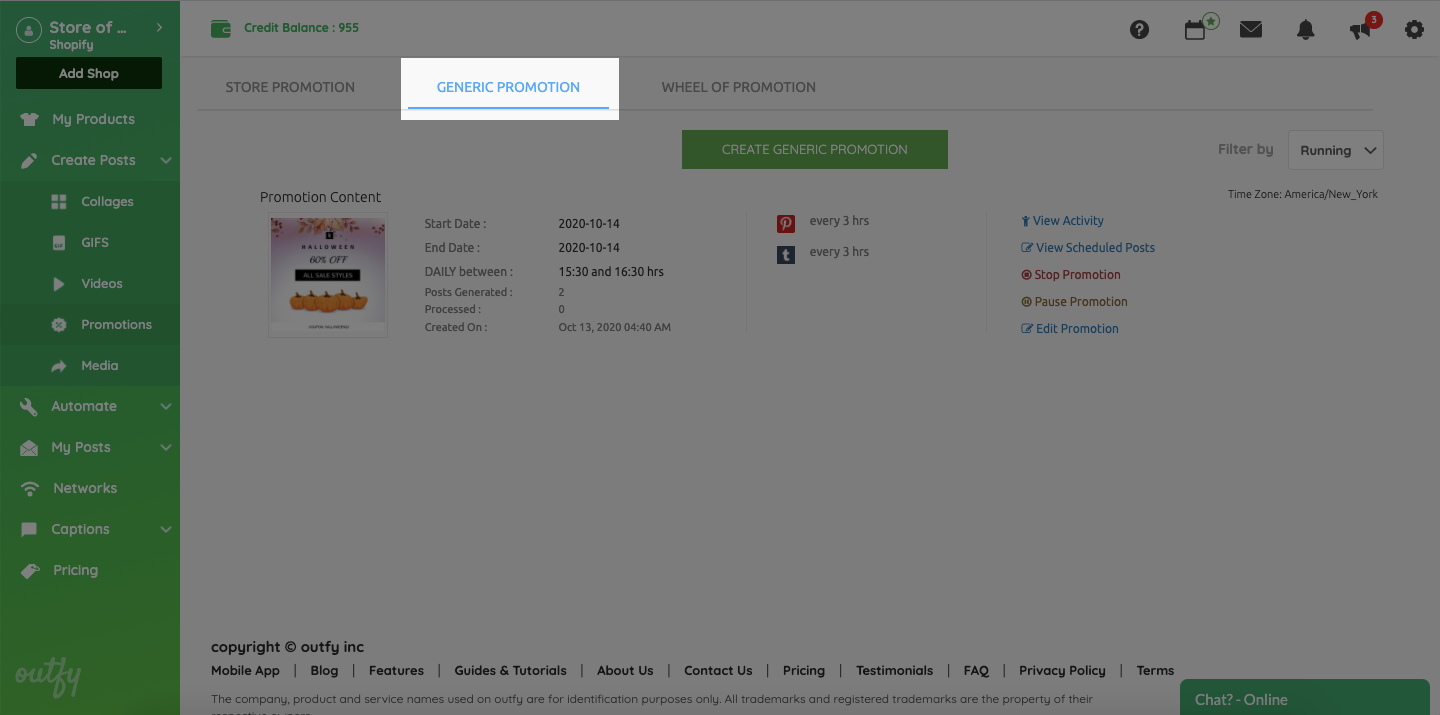
Task: Open the settings gear icon
Action: pos(1414,30)
